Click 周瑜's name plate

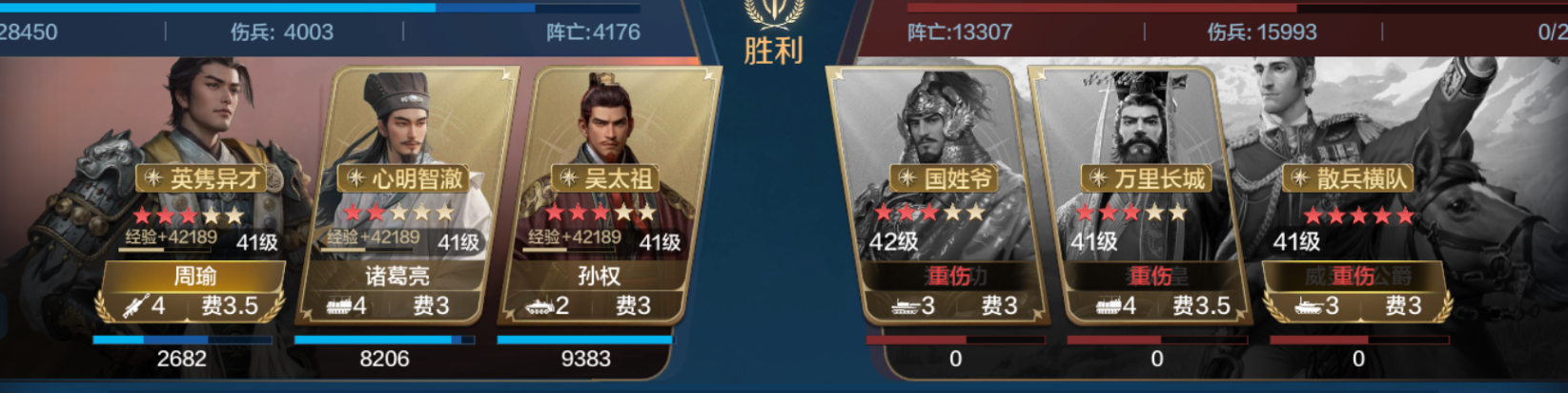click(194, 277)
